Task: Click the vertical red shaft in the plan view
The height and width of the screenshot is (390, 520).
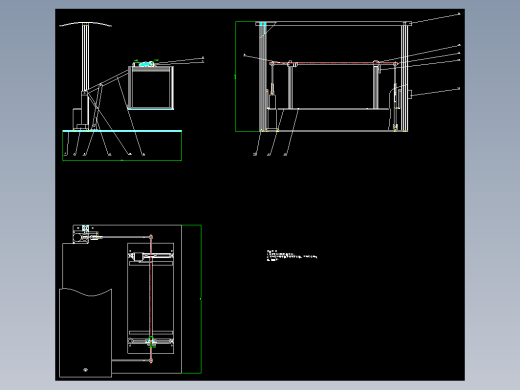Action: [151, 299]
